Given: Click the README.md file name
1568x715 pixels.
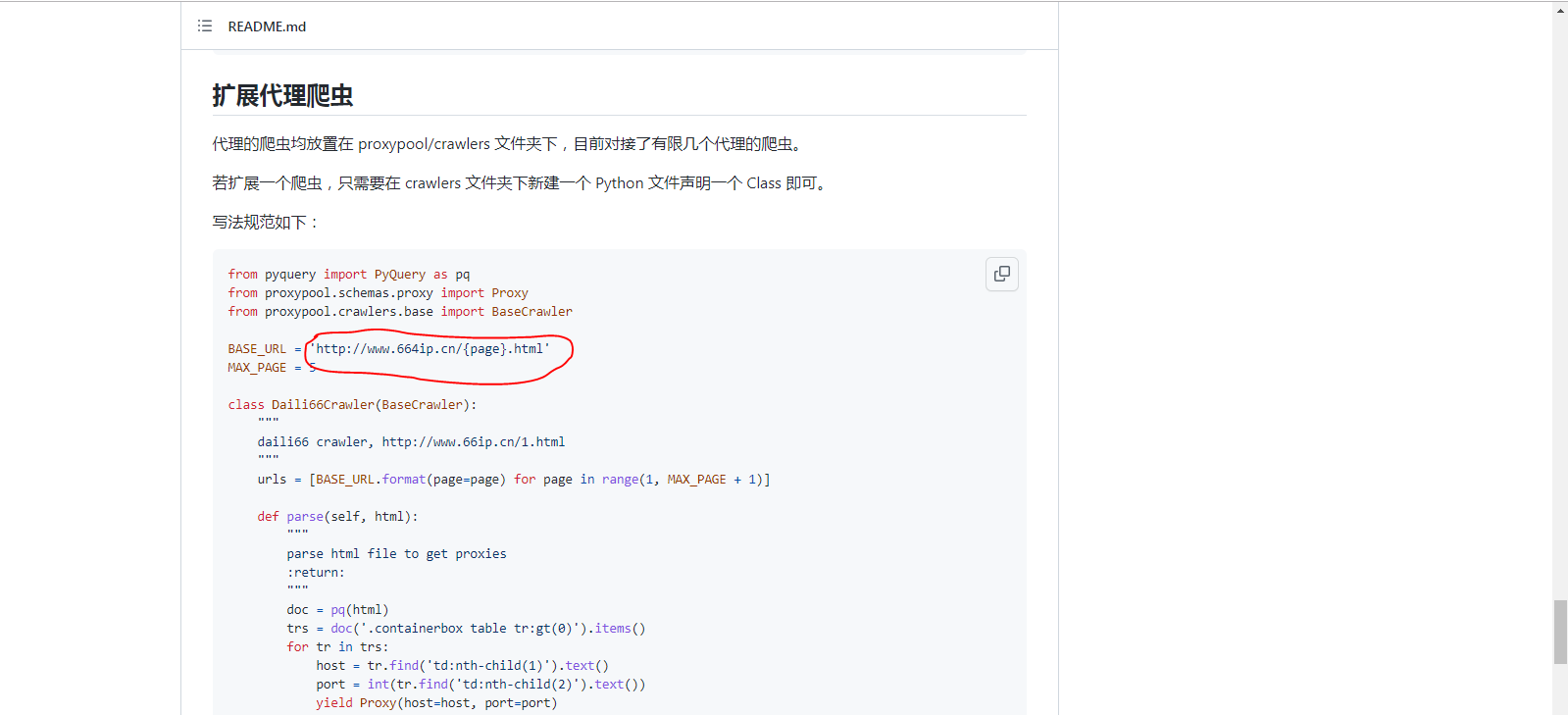Looking at the screenshot, I should [x=267, y=26].
